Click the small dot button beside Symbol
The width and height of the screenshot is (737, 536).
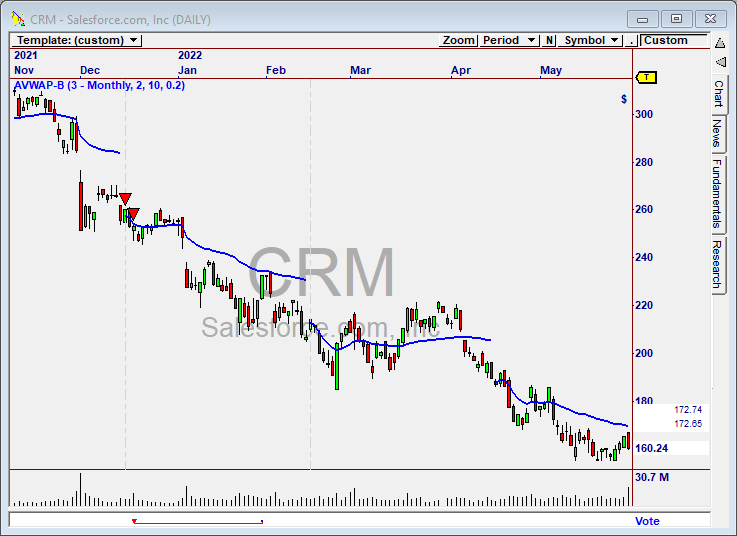pyautogui.click(x=631, y=40)
